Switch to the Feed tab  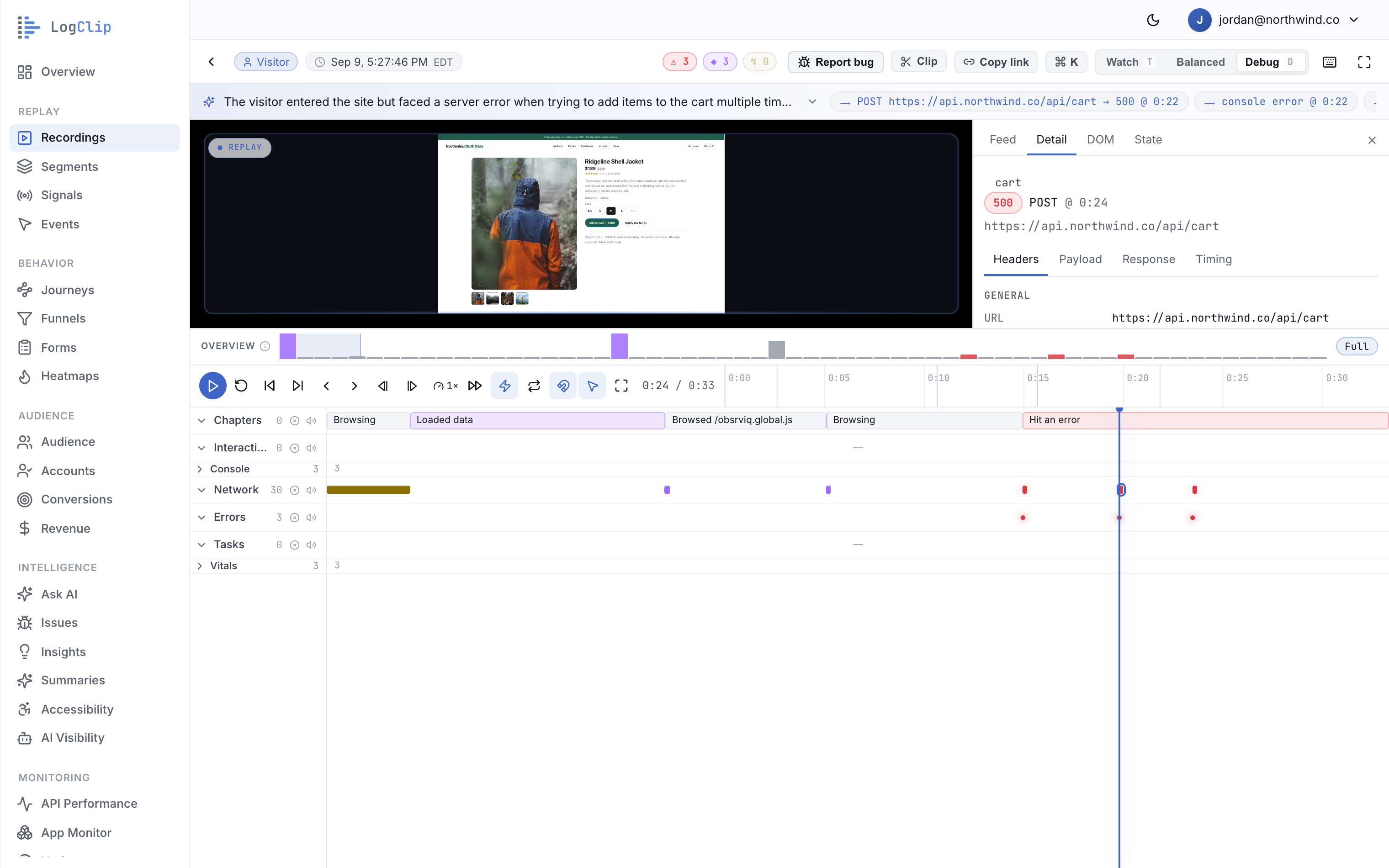point(1003,139)
